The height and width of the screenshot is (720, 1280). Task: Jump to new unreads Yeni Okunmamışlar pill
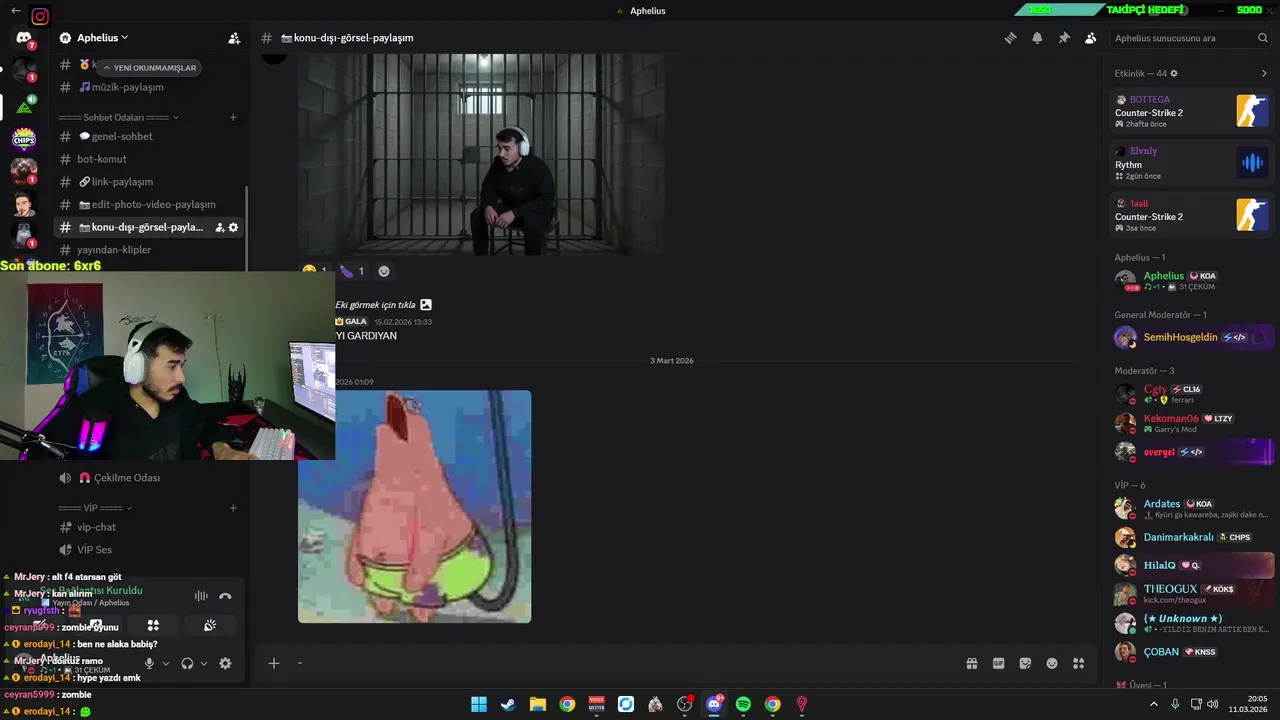click(x=150, y=68)
